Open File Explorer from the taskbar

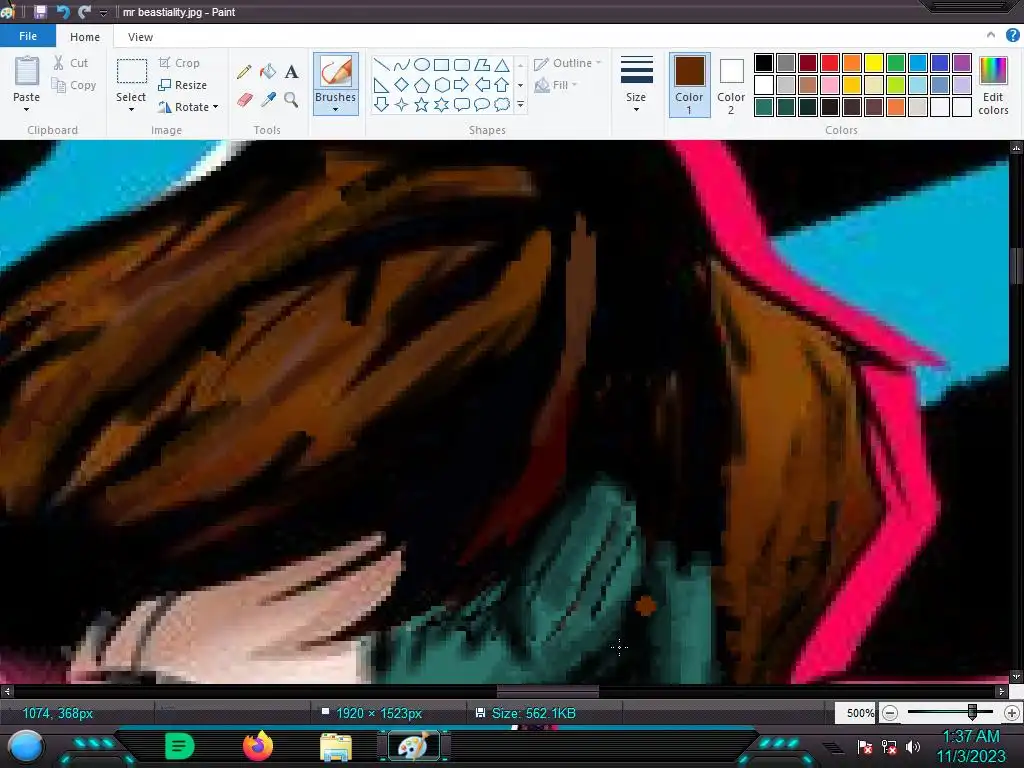336,746
